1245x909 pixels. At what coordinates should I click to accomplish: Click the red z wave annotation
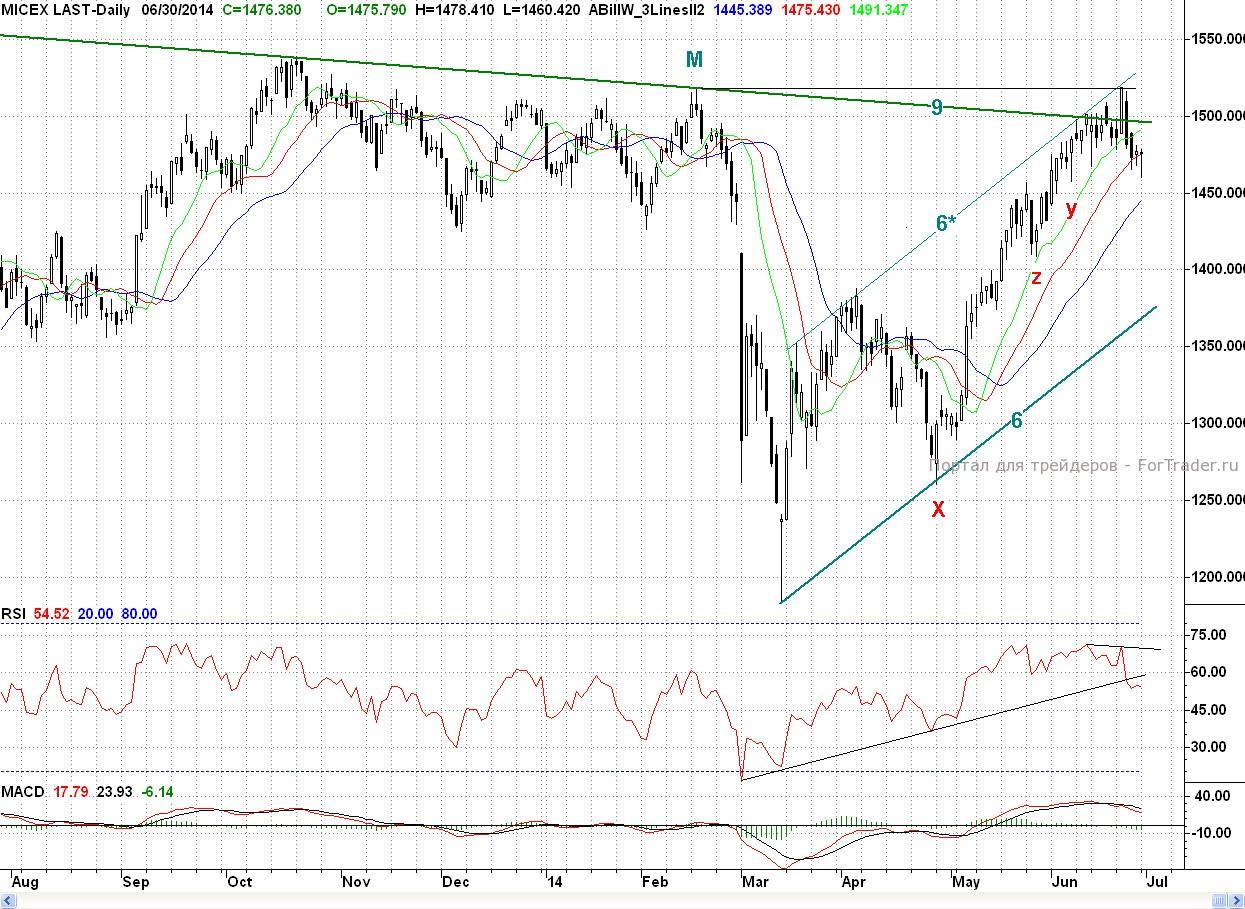[1037, 278]
